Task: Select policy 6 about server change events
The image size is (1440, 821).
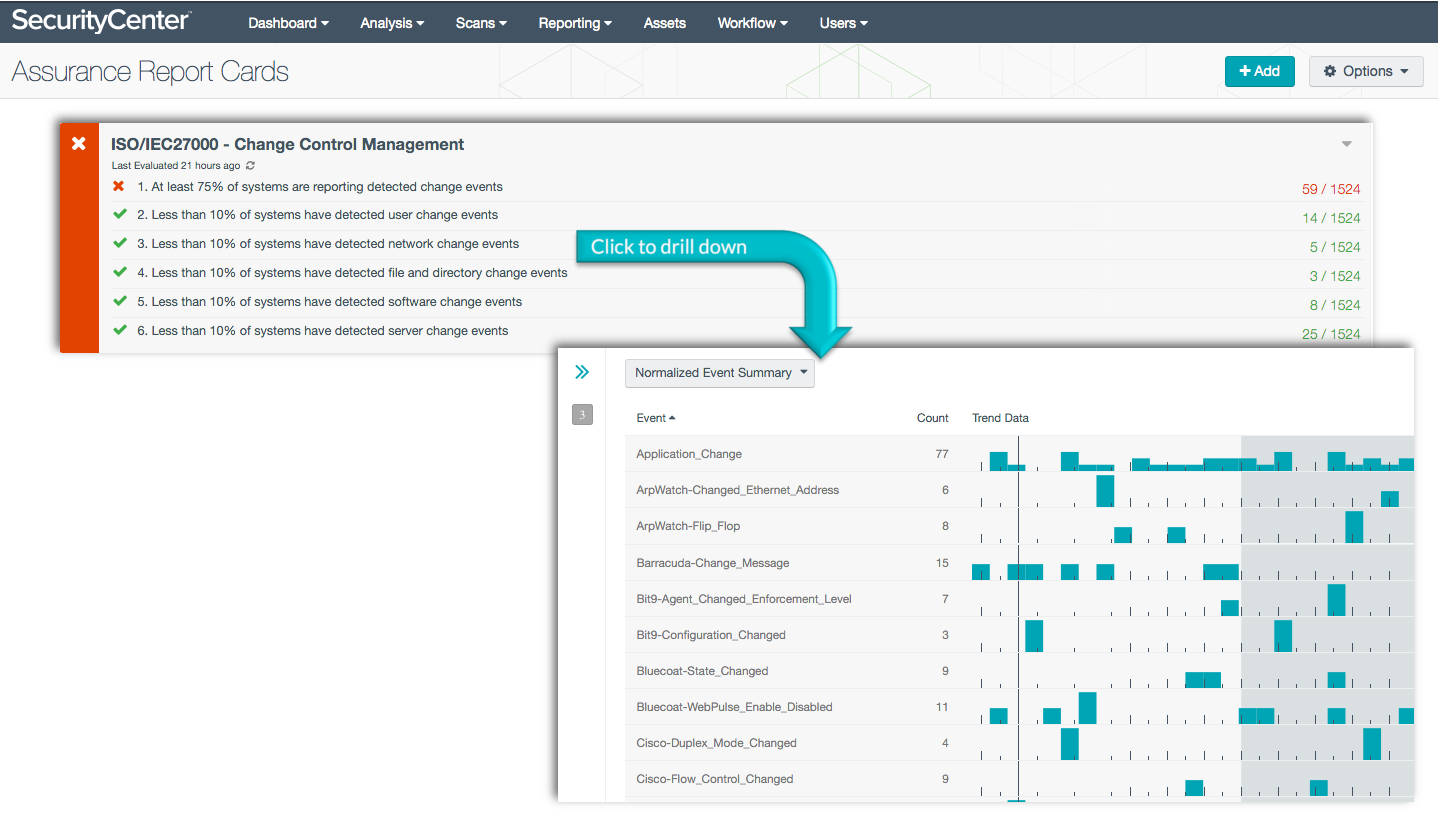Action: pos(322,331)
